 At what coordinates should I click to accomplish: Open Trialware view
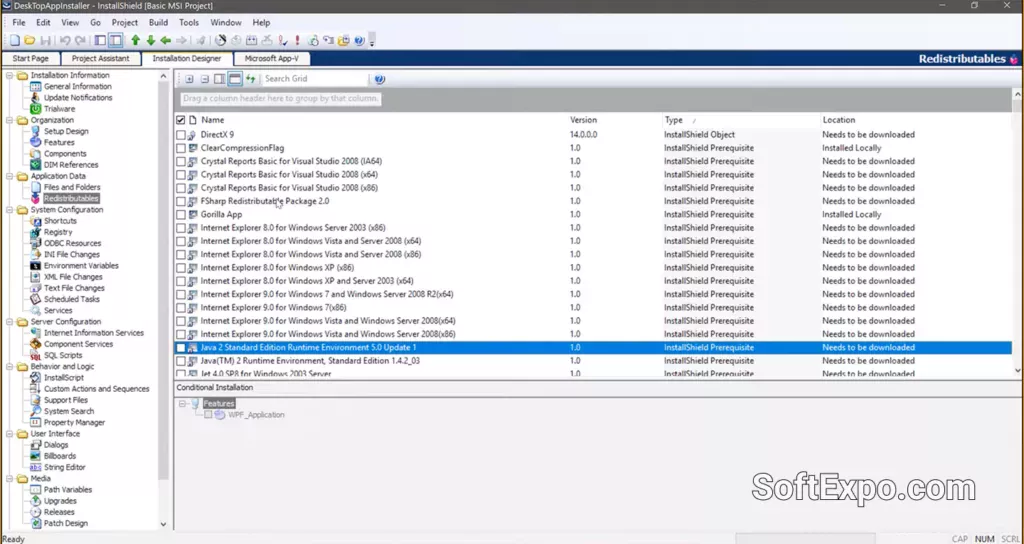tap(59, 108)
